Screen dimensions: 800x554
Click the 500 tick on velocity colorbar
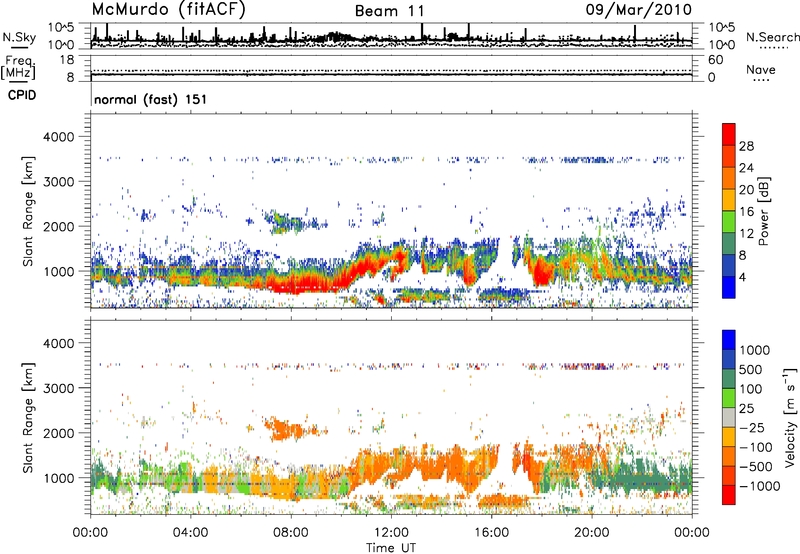751,370
